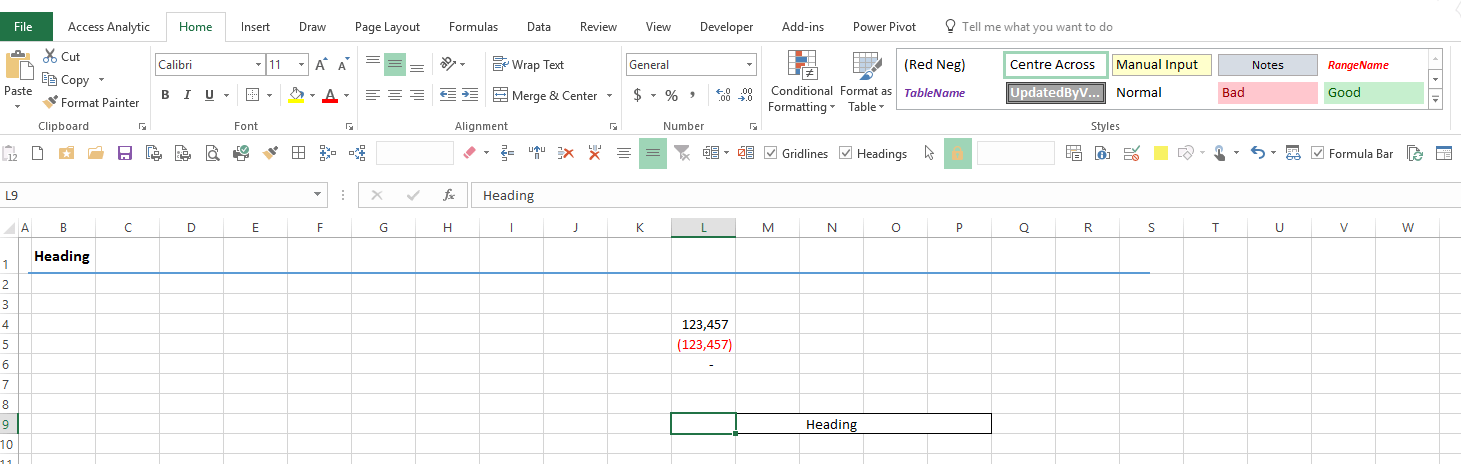The image size is (1461, 464).
Task: Apply yellow fill color bucket
Action: (295, 95)
